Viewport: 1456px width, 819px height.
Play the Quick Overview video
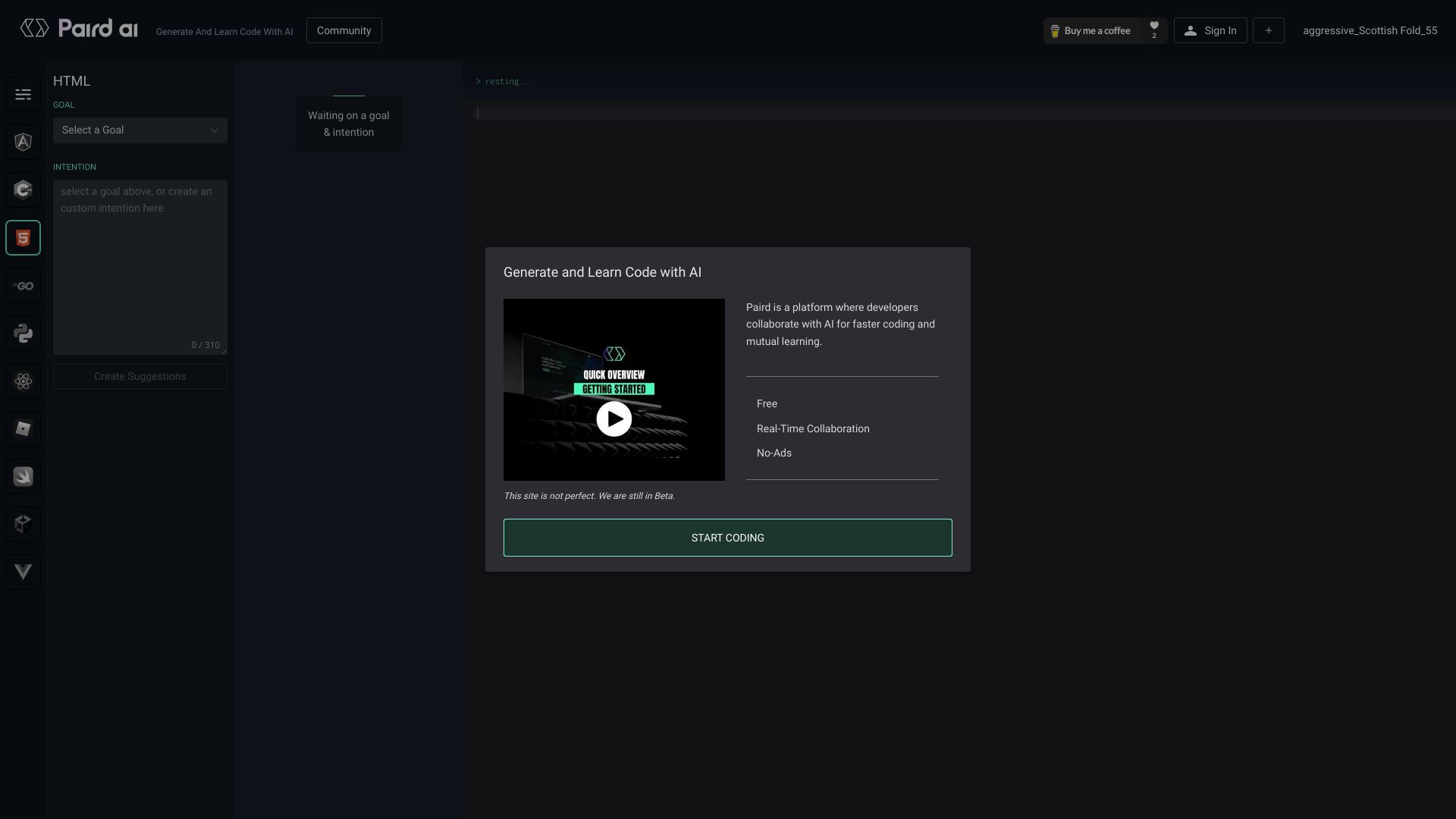point(613,419)
